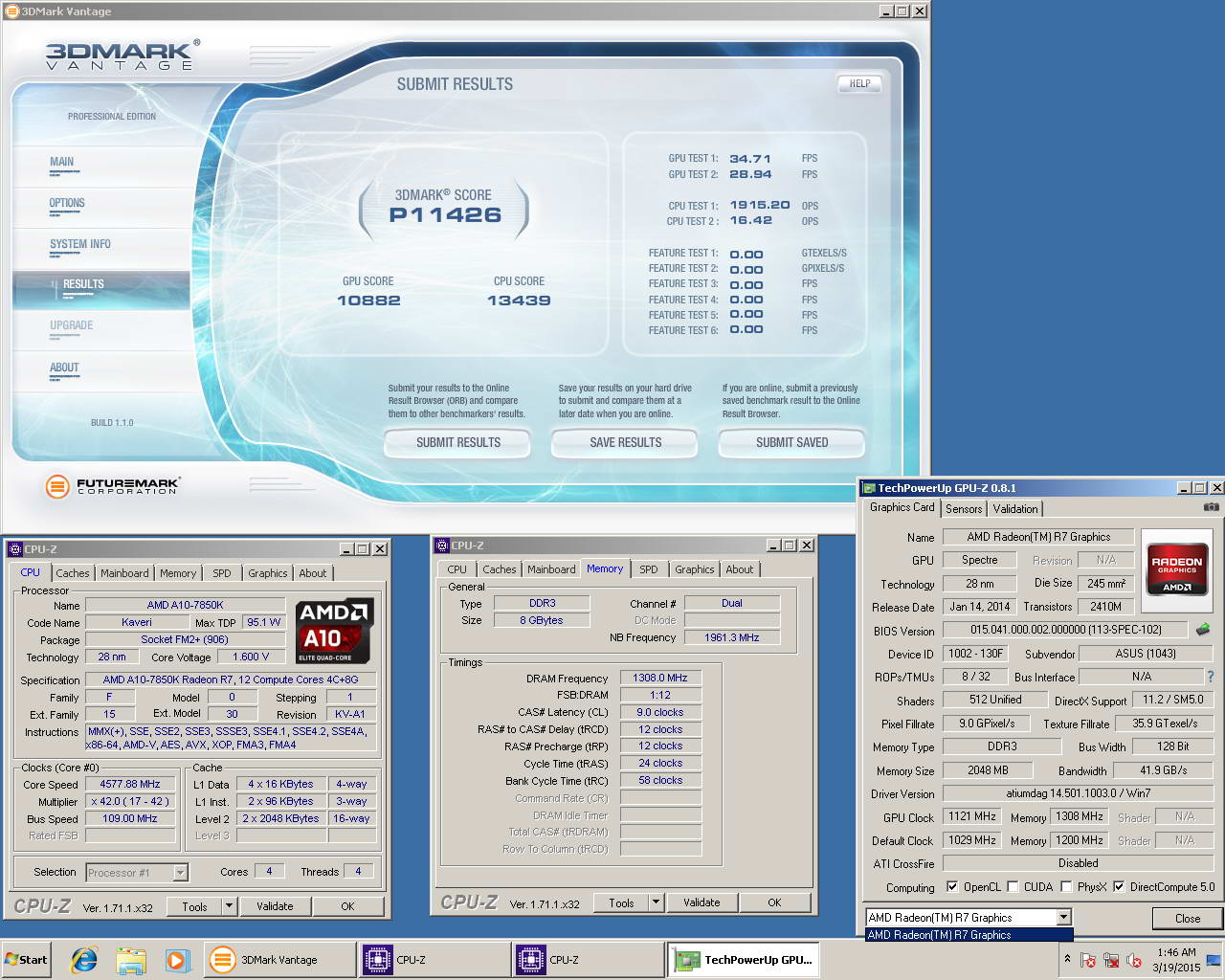Viewport: 1225px width, 980px height.
Task: Open Tools dropdown arrow in left CPU-Z
Action: click(x=229, y=906)
